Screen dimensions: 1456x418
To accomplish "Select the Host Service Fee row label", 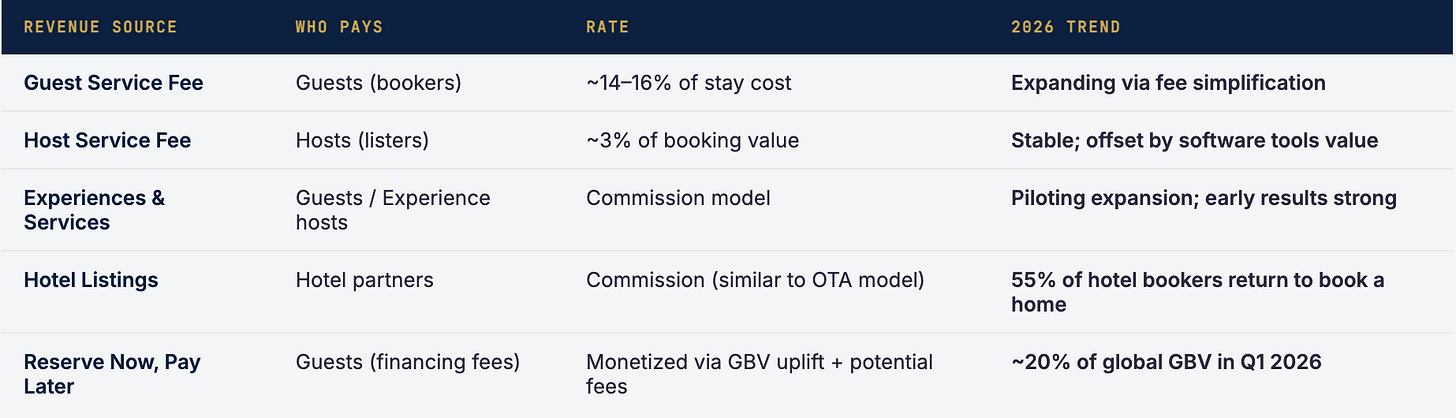I will [107, 141].
